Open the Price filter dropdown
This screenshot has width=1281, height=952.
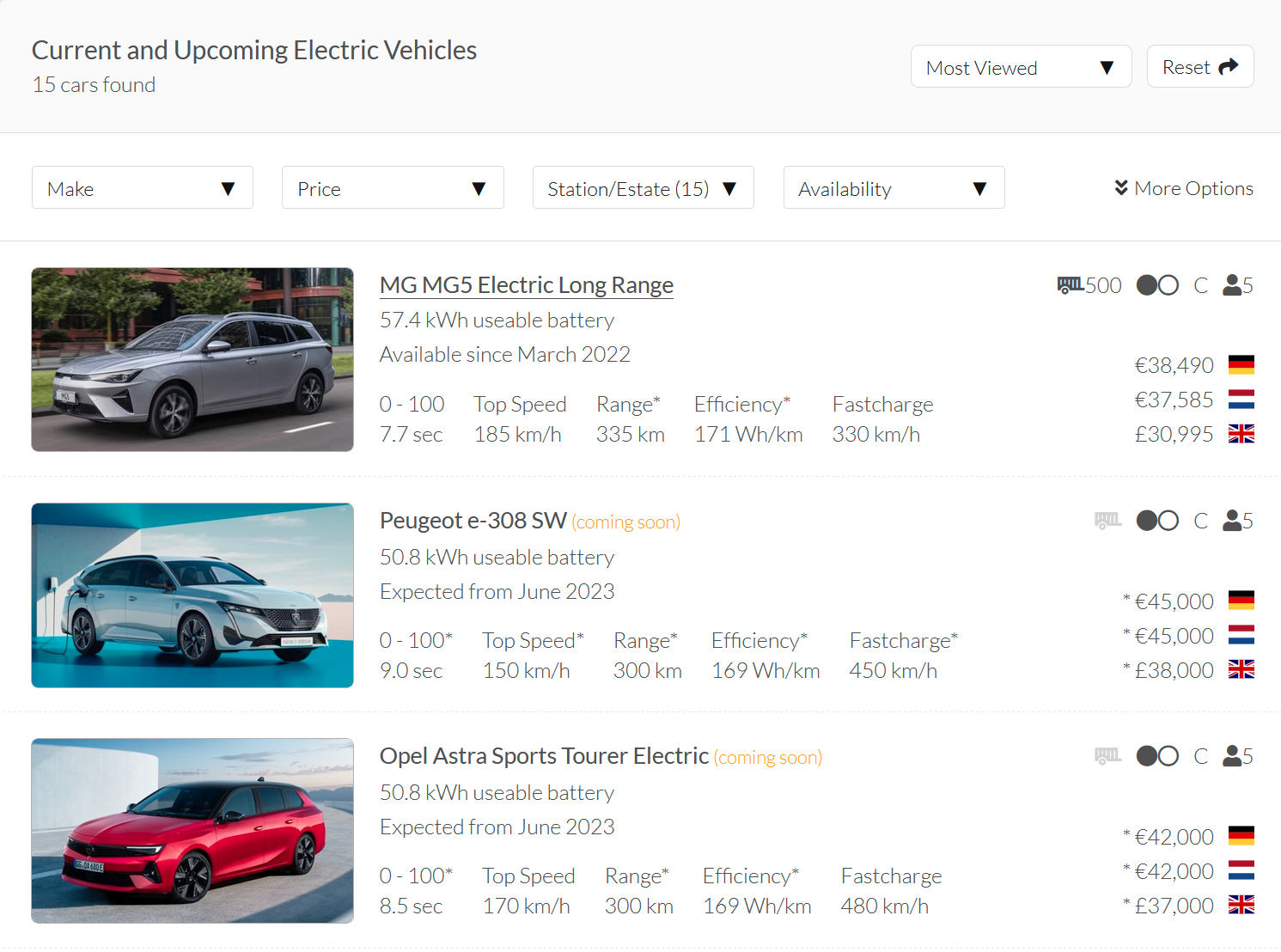click(393, 188)
